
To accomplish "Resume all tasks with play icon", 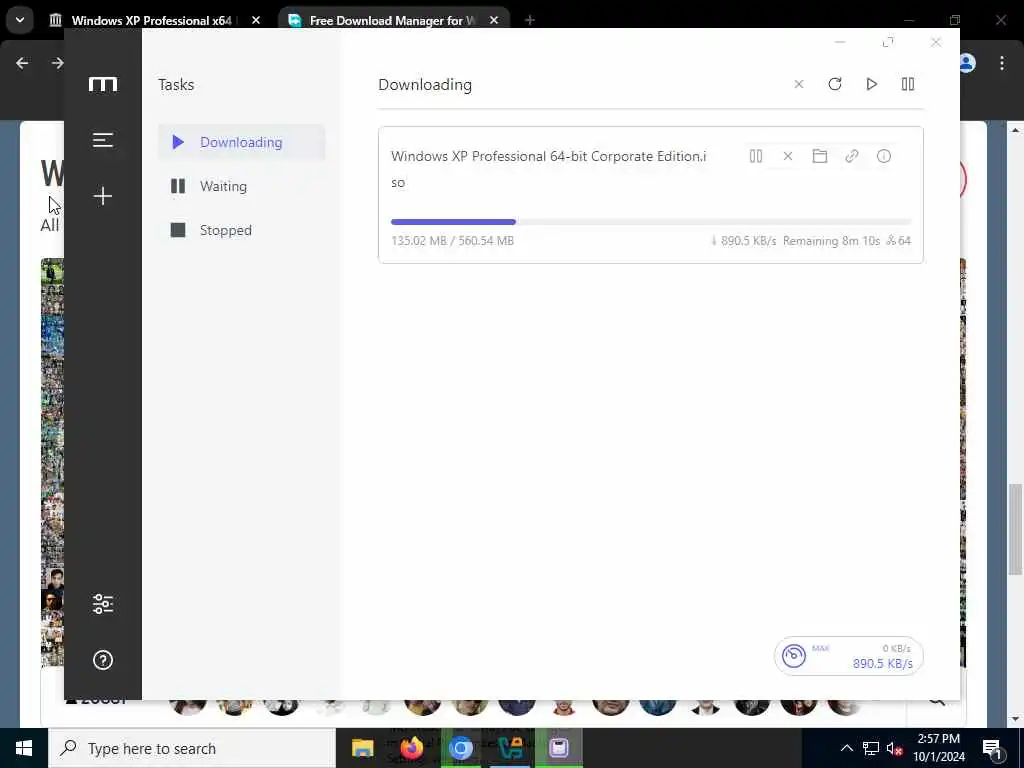I will pos(871,84).
